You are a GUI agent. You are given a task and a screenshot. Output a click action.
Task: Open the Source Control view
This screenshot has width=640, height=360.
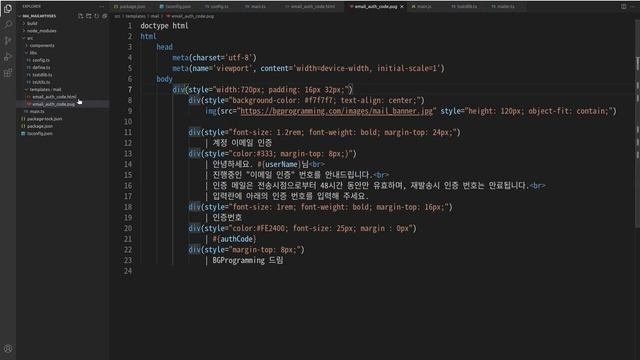8,40
